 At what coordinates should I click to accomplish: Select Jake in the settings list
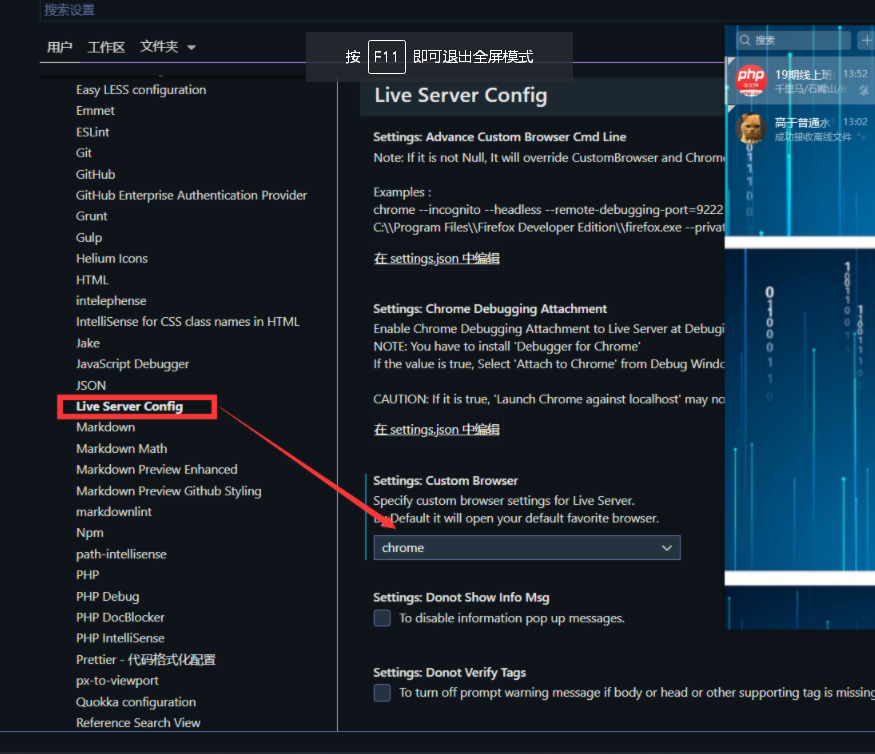88,343
